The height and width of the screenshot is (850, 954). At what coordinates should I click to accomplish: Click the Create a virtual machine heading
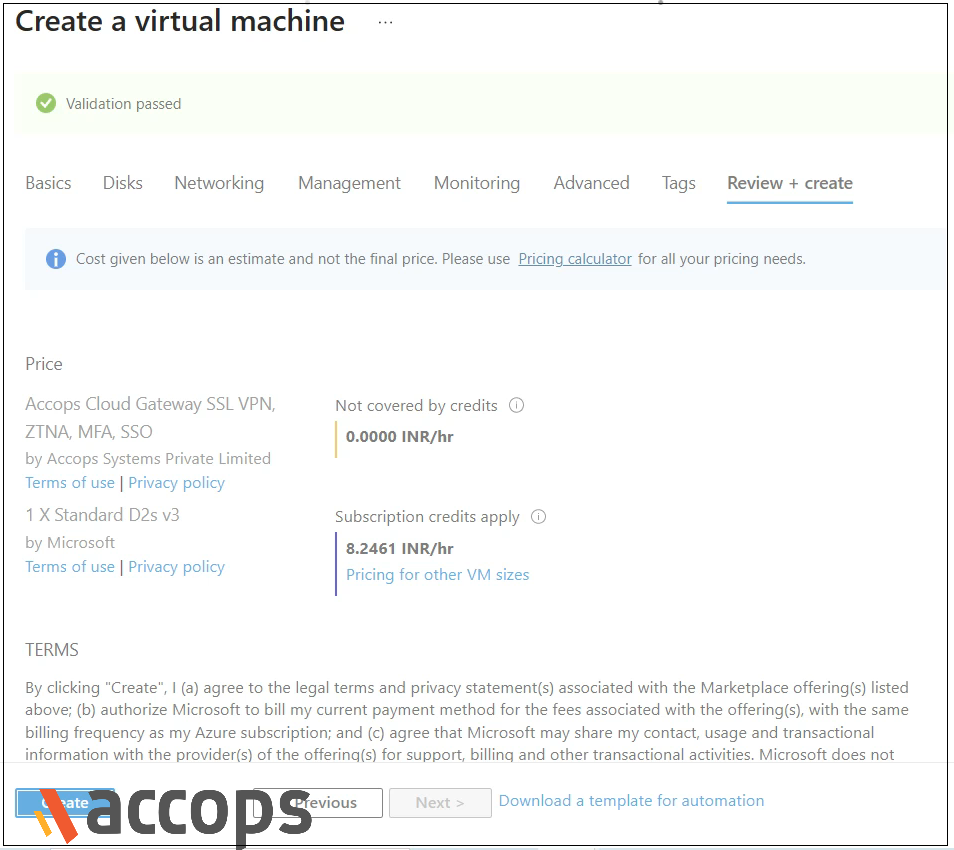(x=180, y=21)
